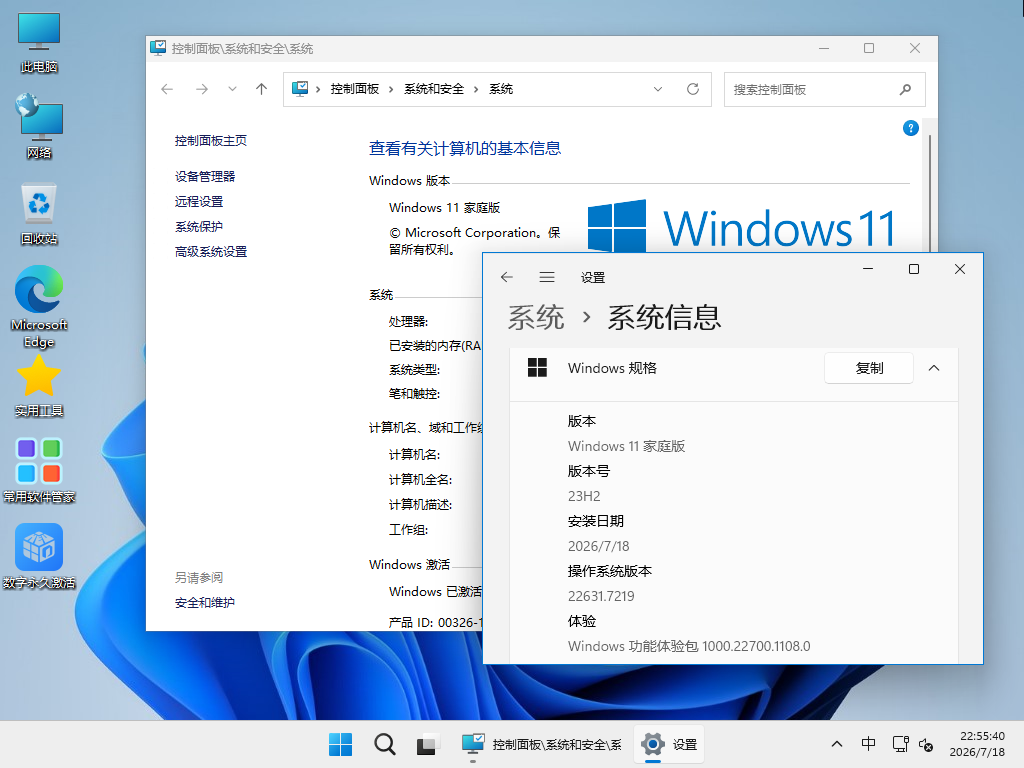Open 远程设置 link
Image resolution: width=1024 pixels, height=768 pixels.
[199, 201]
